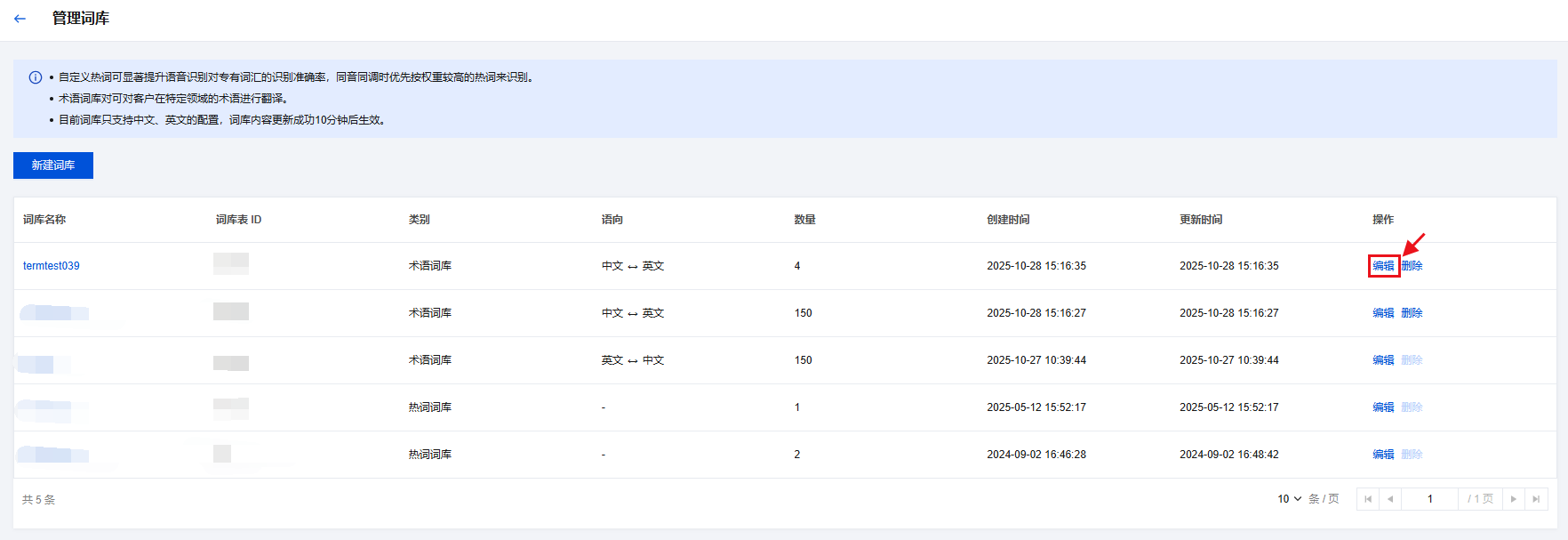The width and height of the screenshot is (1568, 540).
Task: Open the termtest039 lexicon link
Action: (x=52, y=266)
